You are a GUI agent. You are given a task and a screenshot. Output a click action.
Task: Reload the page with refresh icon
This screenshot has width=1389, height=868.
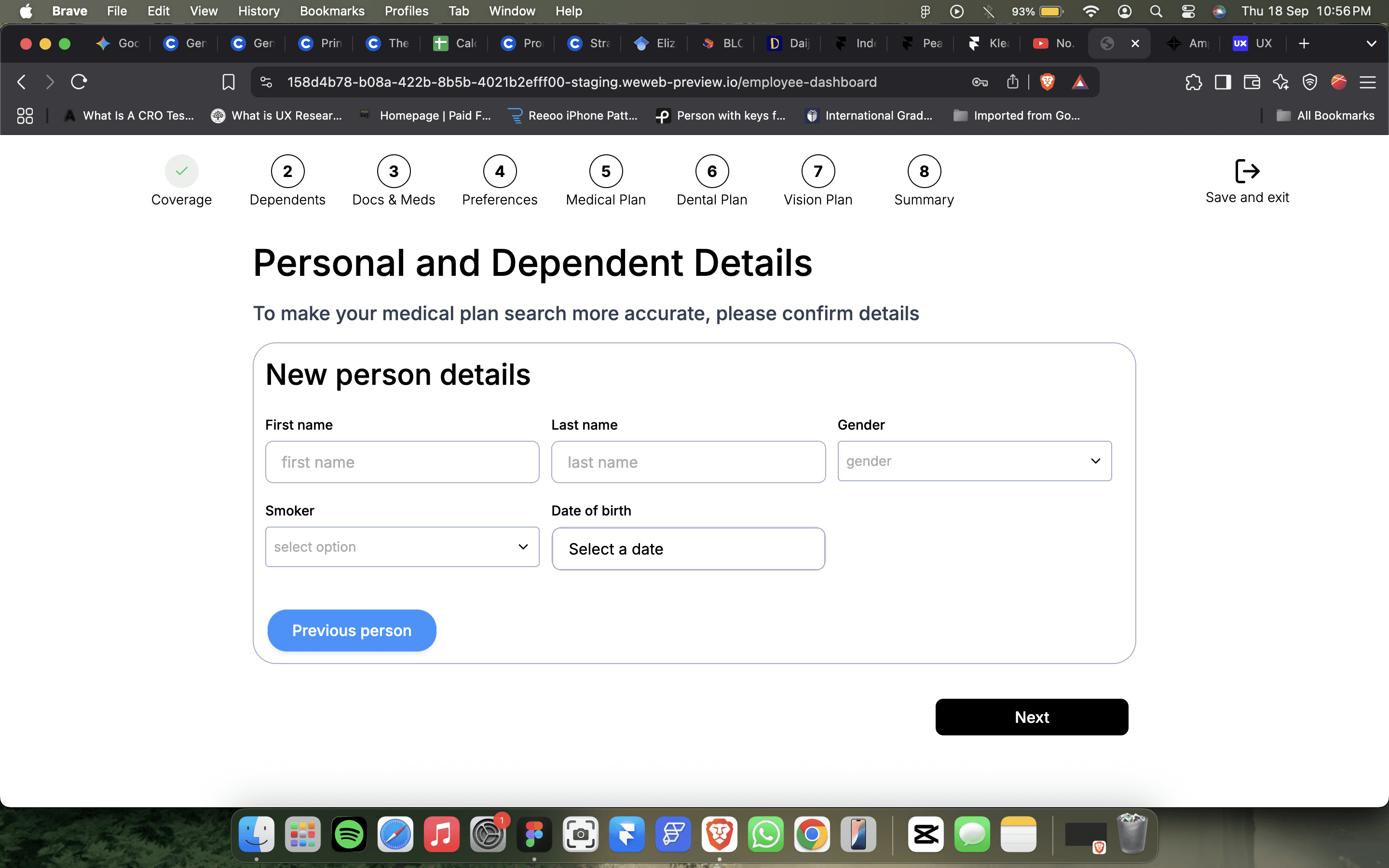click(x=79, y=82)
